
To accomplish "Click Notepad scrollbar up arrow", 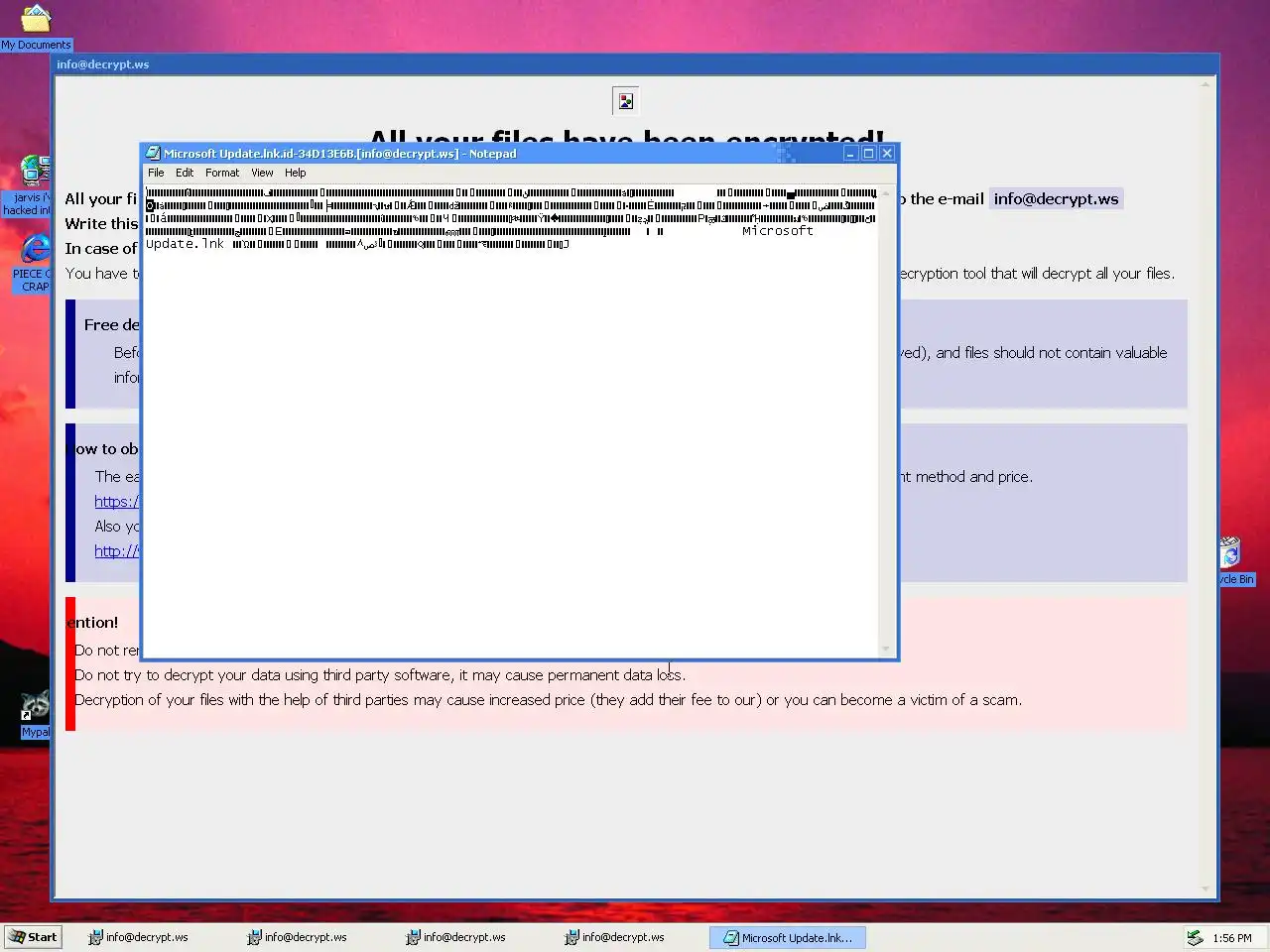I will click(886, 193).
